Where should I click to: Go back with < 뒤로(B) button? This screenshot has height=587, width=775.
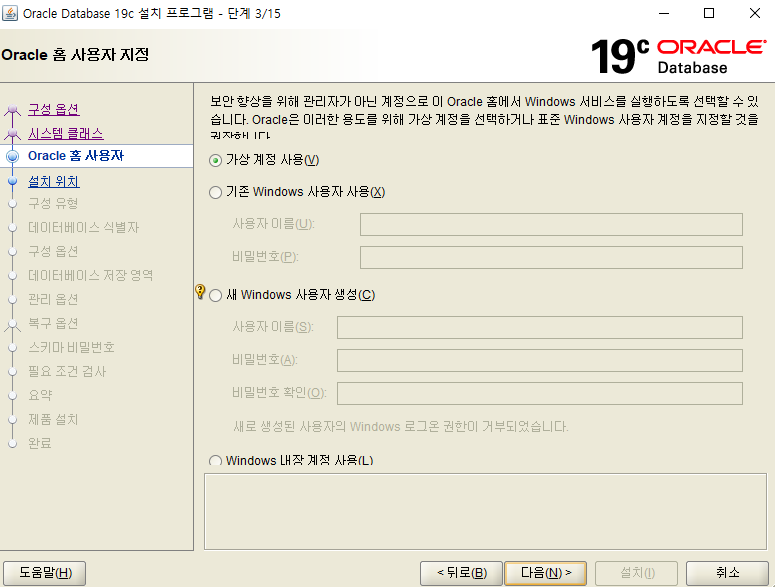tap(461, 573)
